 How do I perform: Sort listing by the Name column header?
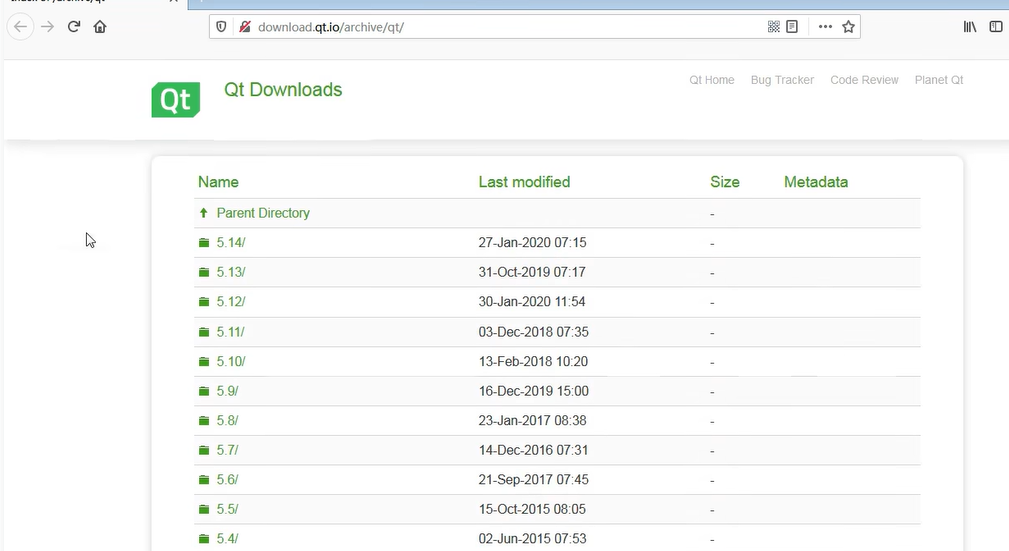tap(218, 182)
